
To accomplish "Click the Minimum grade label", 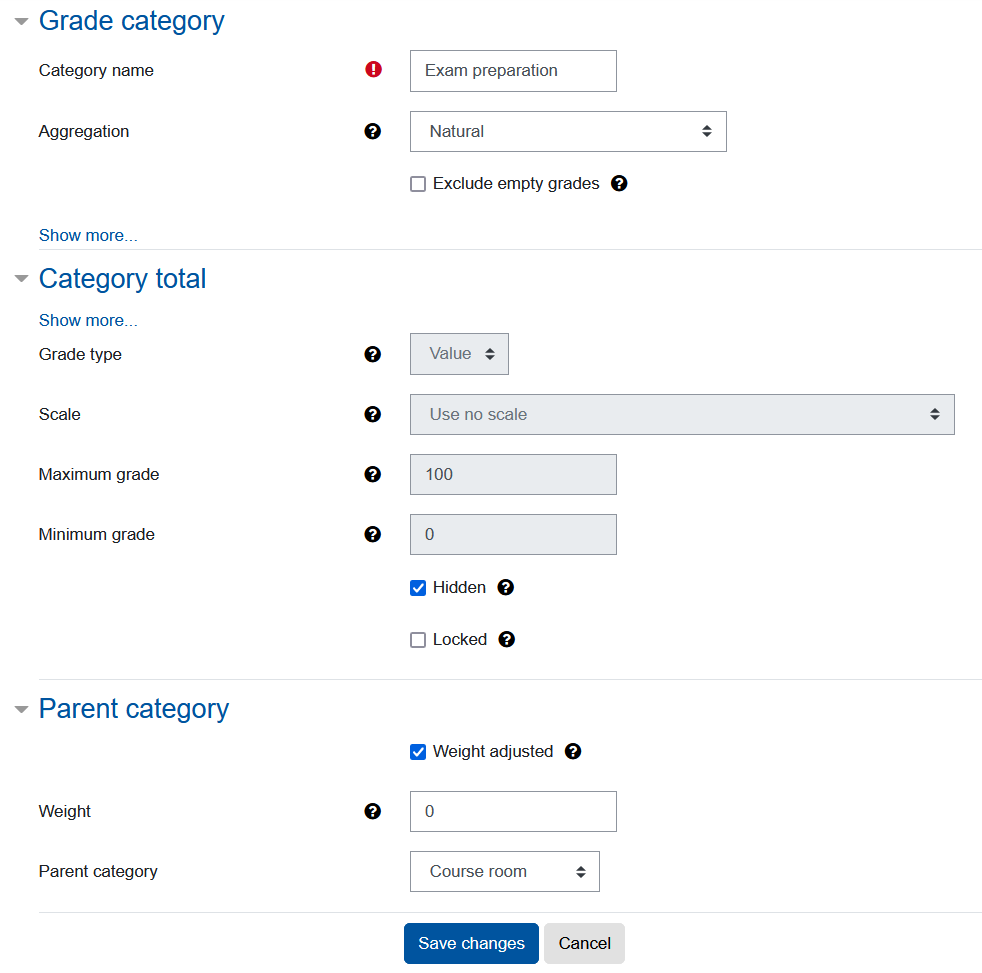I will [x=96, y=535].
